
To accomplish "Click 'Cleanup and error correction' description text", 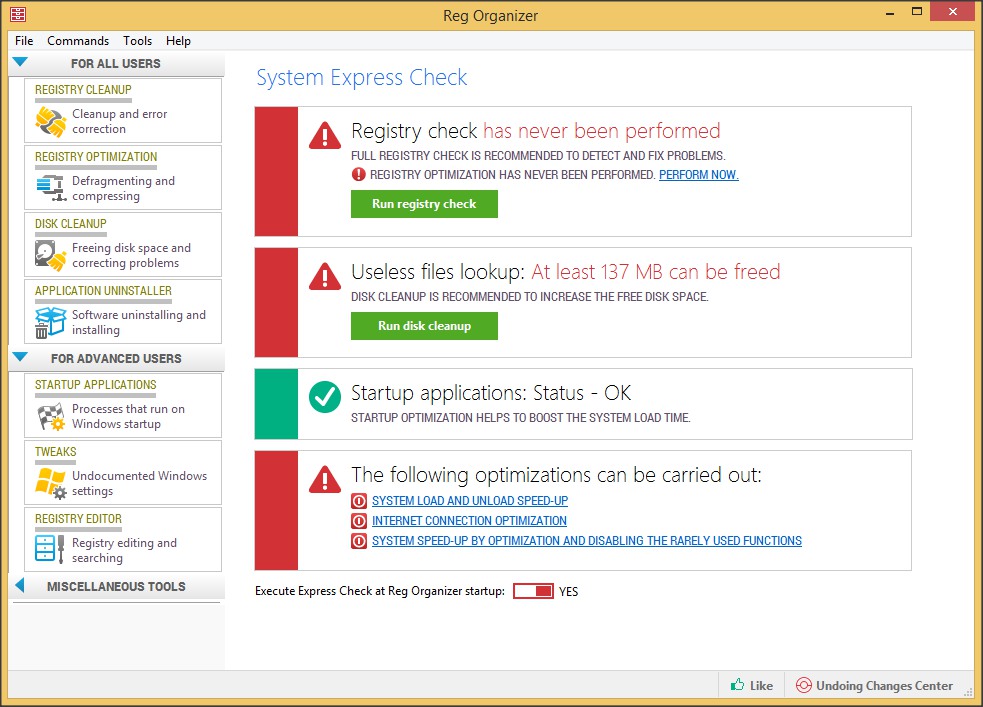I will click(120, 122).
